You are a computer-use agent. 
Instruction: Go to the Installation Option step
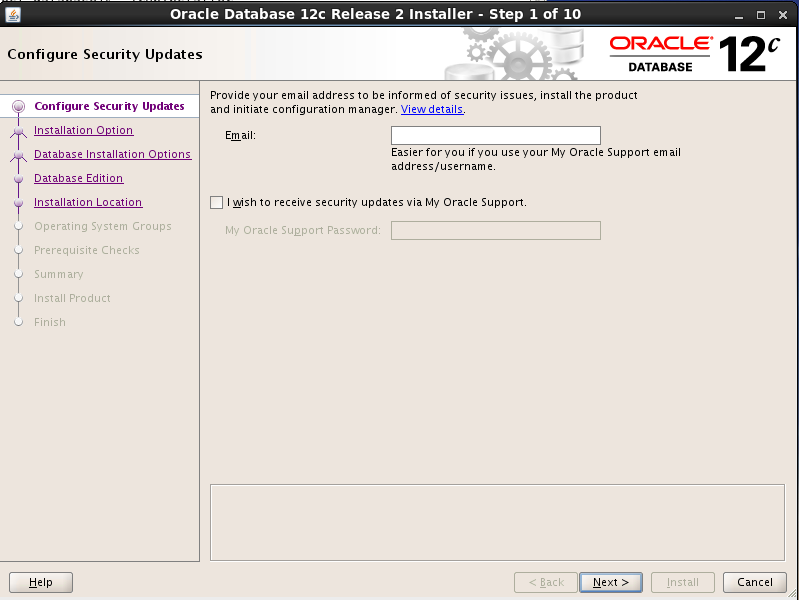(x=84, y=131)
